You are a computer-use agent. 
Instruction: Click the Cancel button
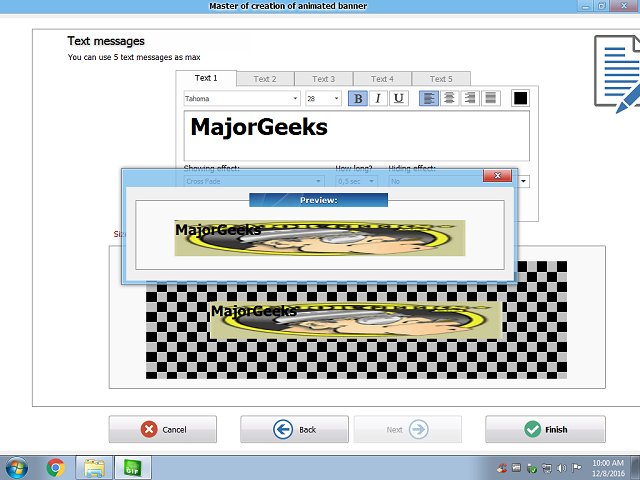pyautogui.click(x=163, y=429)
